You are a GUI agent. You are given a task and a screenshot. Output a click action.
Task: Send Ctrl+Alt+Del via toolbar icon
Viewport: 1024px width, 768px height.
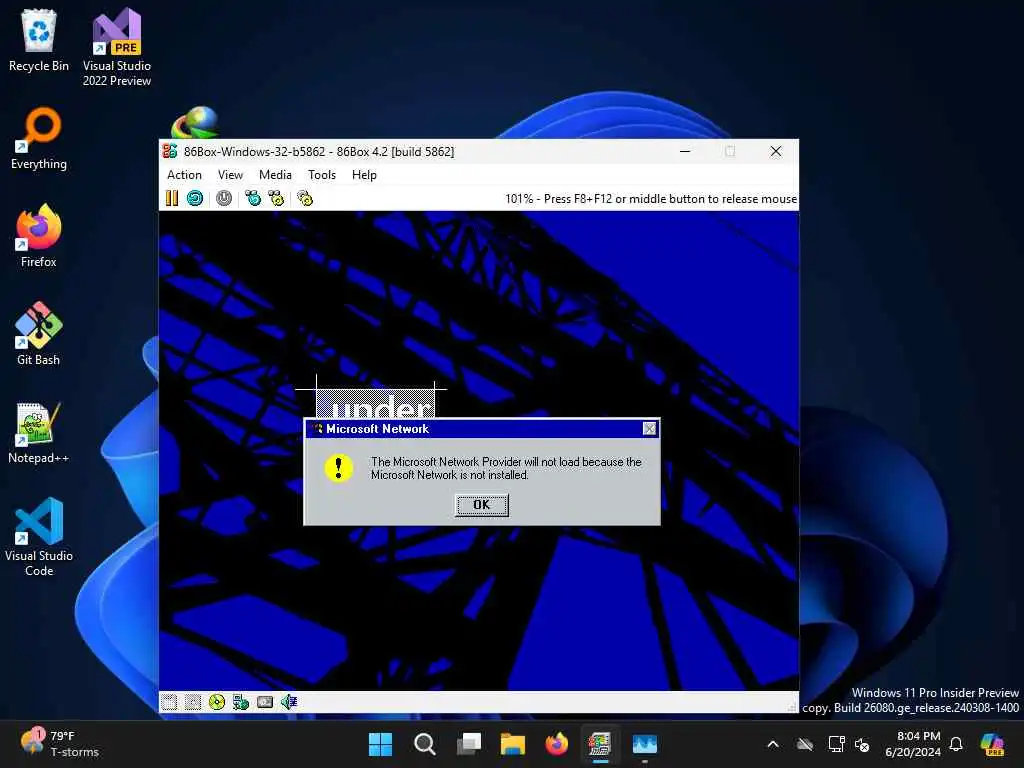[253, 198]
